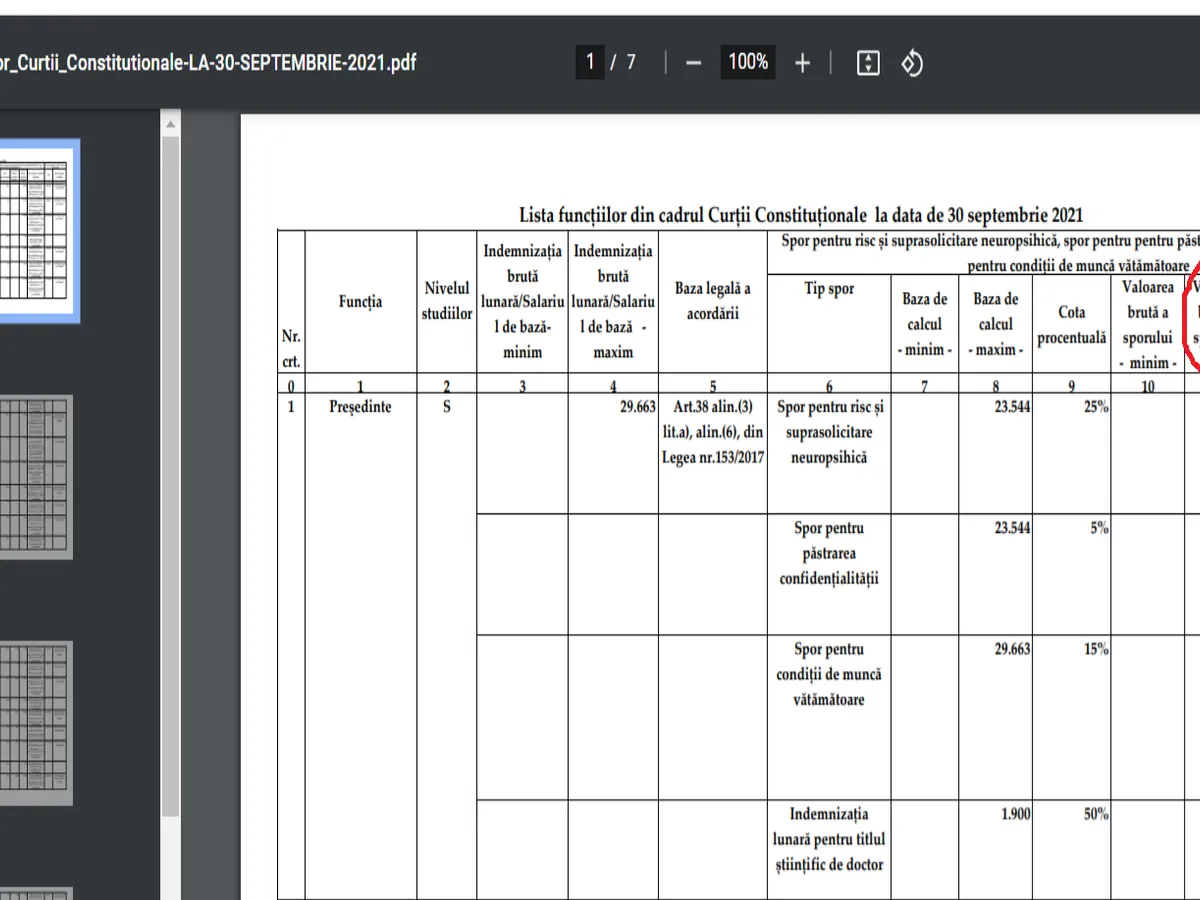Select 'Spor pentru păstrarea confidențialității' cell

[828, 554]
